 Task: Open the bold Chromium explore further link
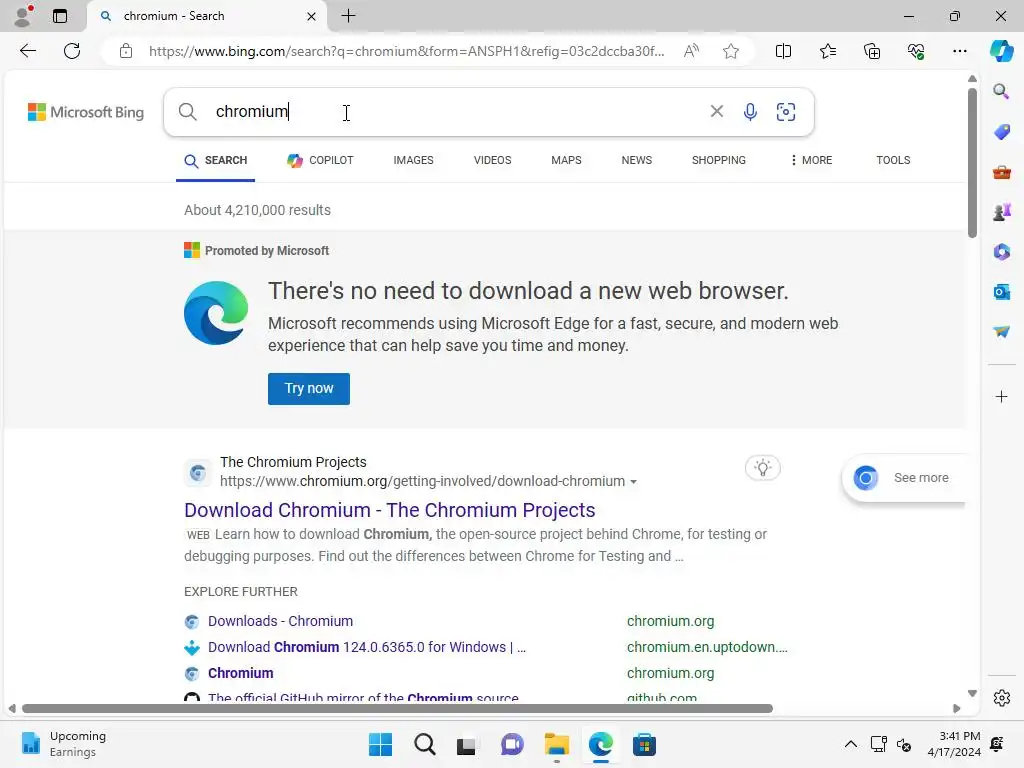point(240,673)
